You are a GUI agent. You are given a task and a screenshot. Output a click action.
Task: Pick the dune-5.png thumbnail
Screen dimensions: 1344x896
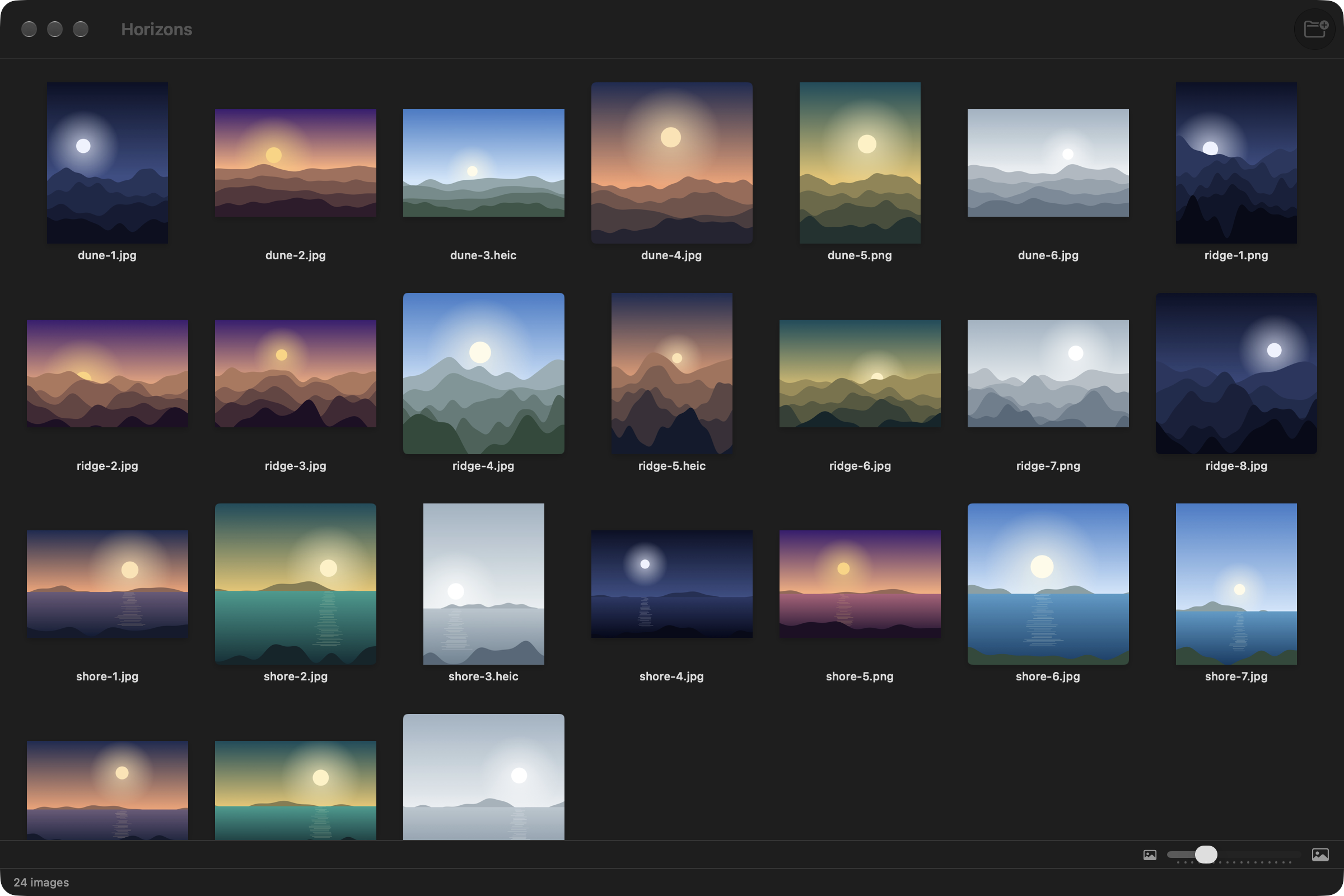[x=860, y=163]
